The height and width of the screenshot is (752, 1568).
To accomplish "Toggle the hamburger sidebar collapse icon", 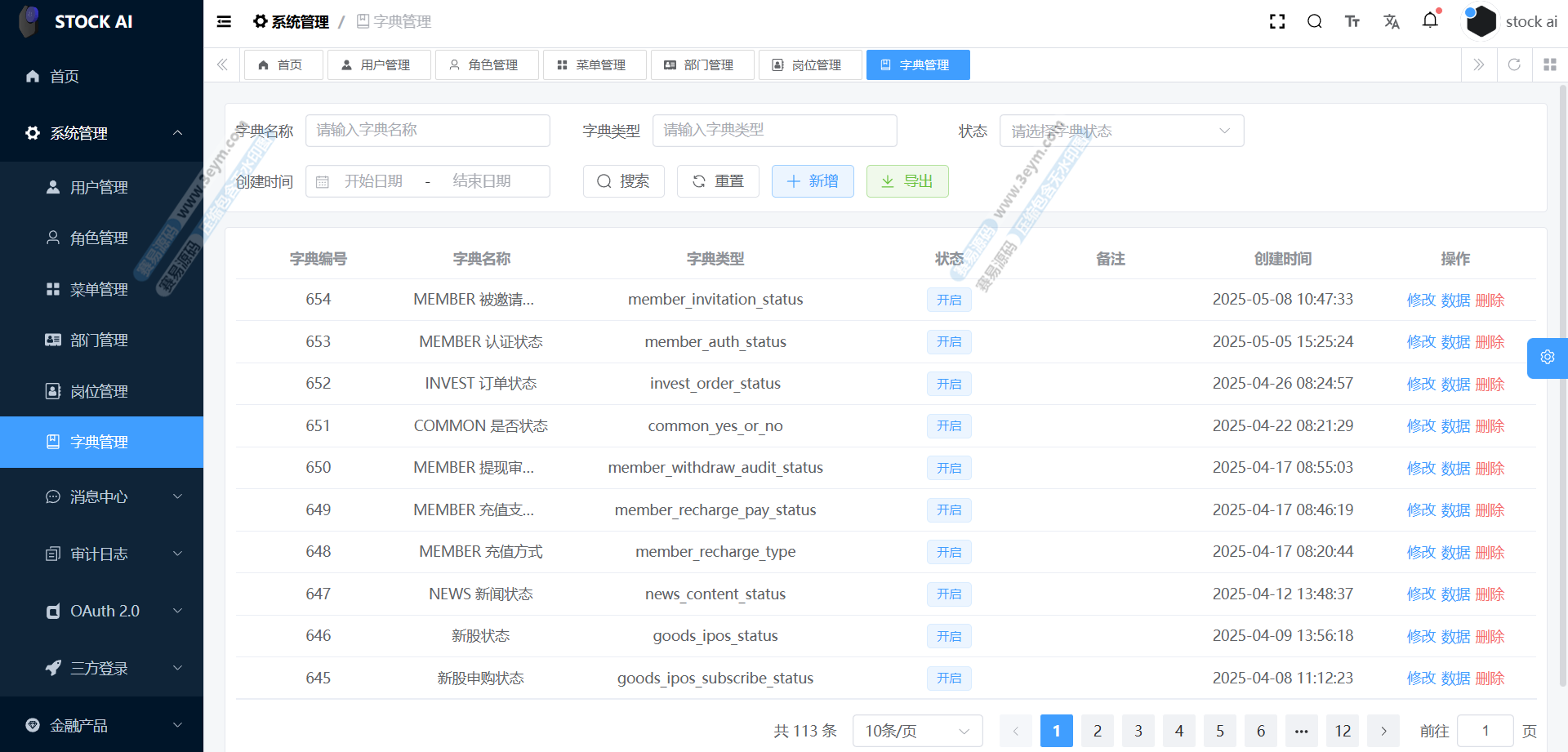I will [224, 22].
